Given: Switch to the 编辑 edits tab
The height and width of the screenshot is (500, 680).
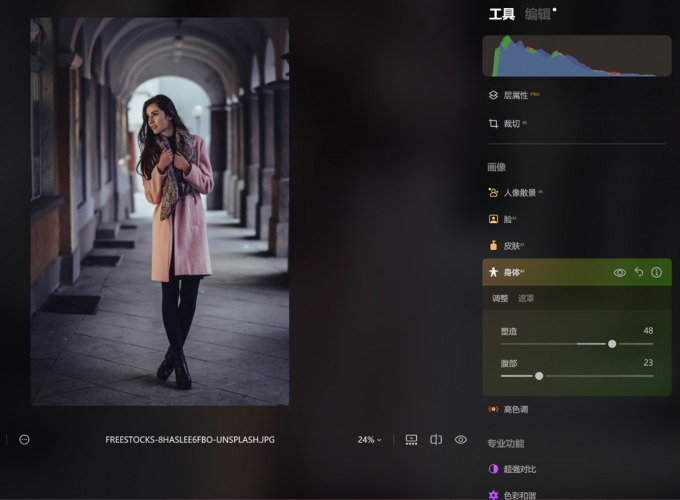Looking at the screenshot, I should point(538,14).
